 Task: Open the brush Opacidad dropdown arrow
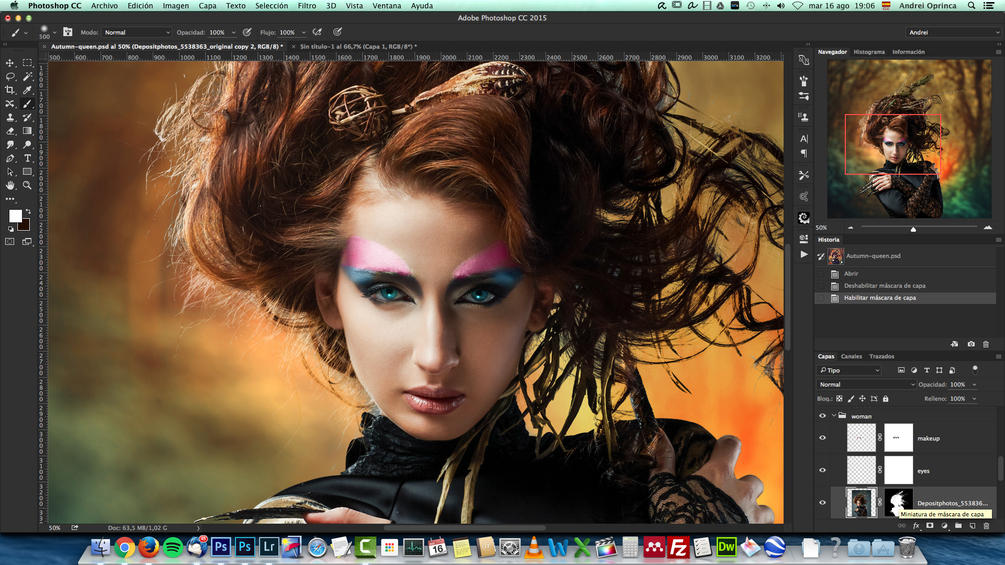233,33
